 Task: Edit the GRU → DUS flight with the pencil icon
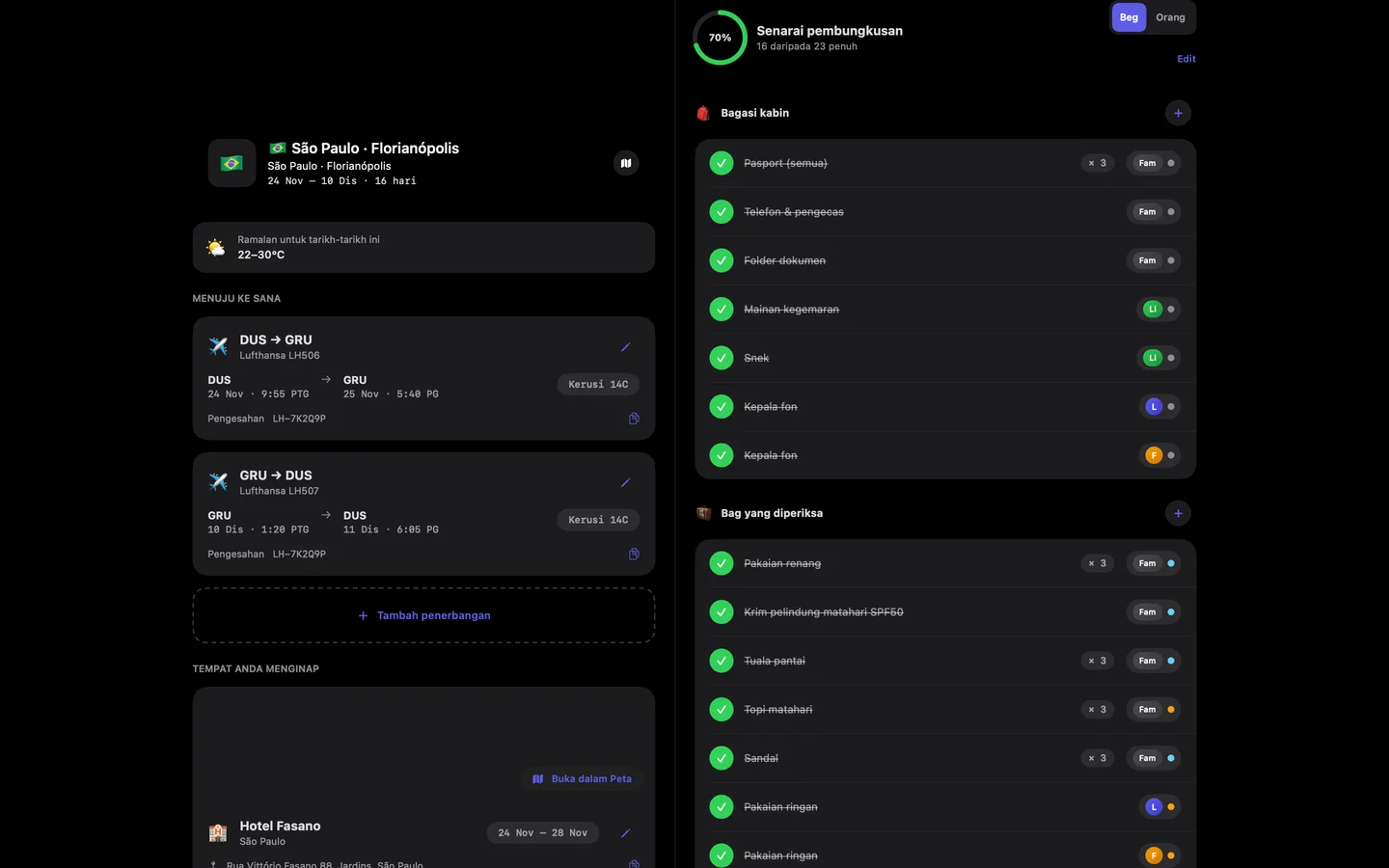pyautogui.click(x=625, y=482)
